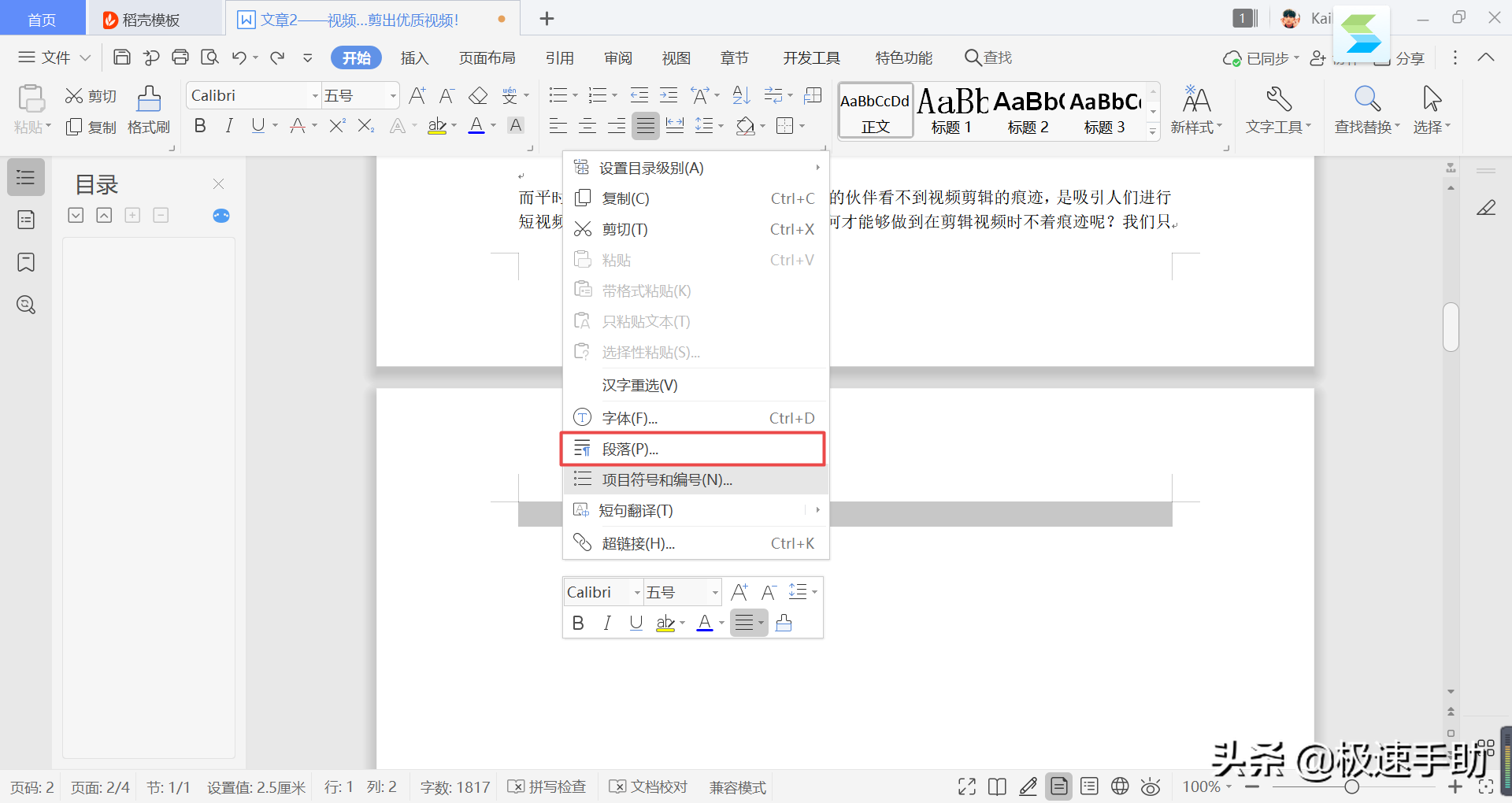Open Find and Replace (查找替换)
This screenshot has width=1512, height=803.
1367,110
